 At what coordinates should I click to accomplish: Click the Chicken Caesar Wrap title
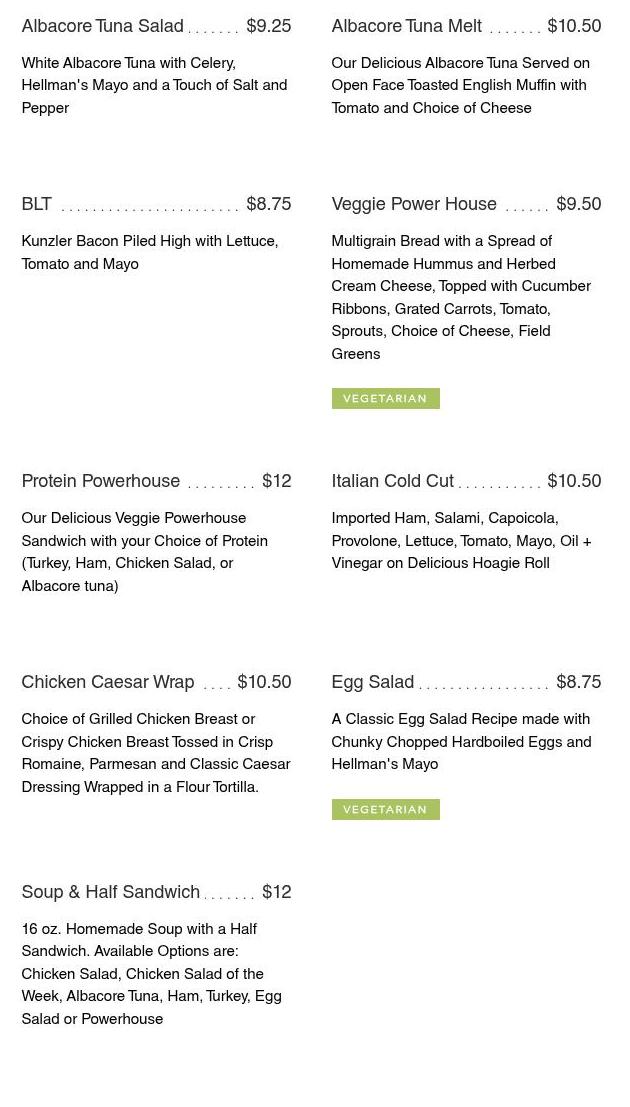[108, 682]
